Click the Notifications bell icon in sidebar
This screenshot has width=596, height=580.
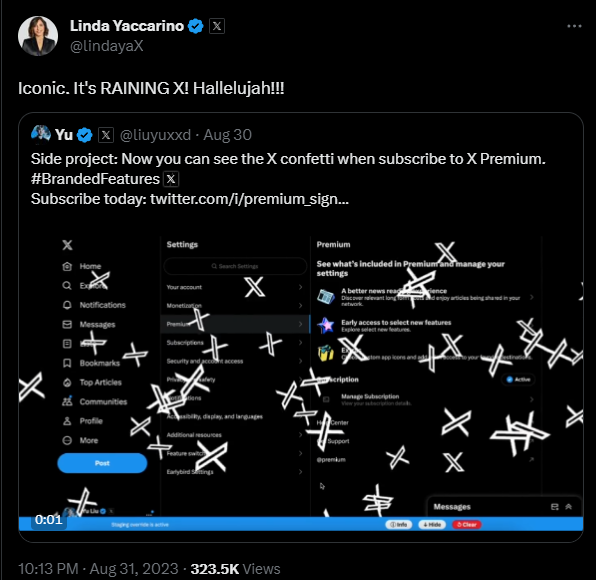click(67, 305)
